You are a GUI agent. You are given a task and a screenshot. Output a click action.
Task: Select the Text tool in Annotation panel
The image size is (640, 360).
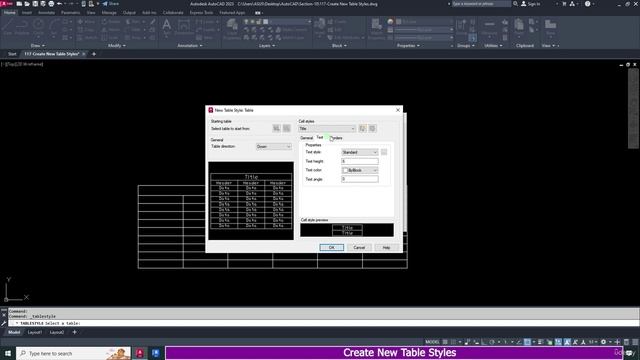click(x=167, y=27)
